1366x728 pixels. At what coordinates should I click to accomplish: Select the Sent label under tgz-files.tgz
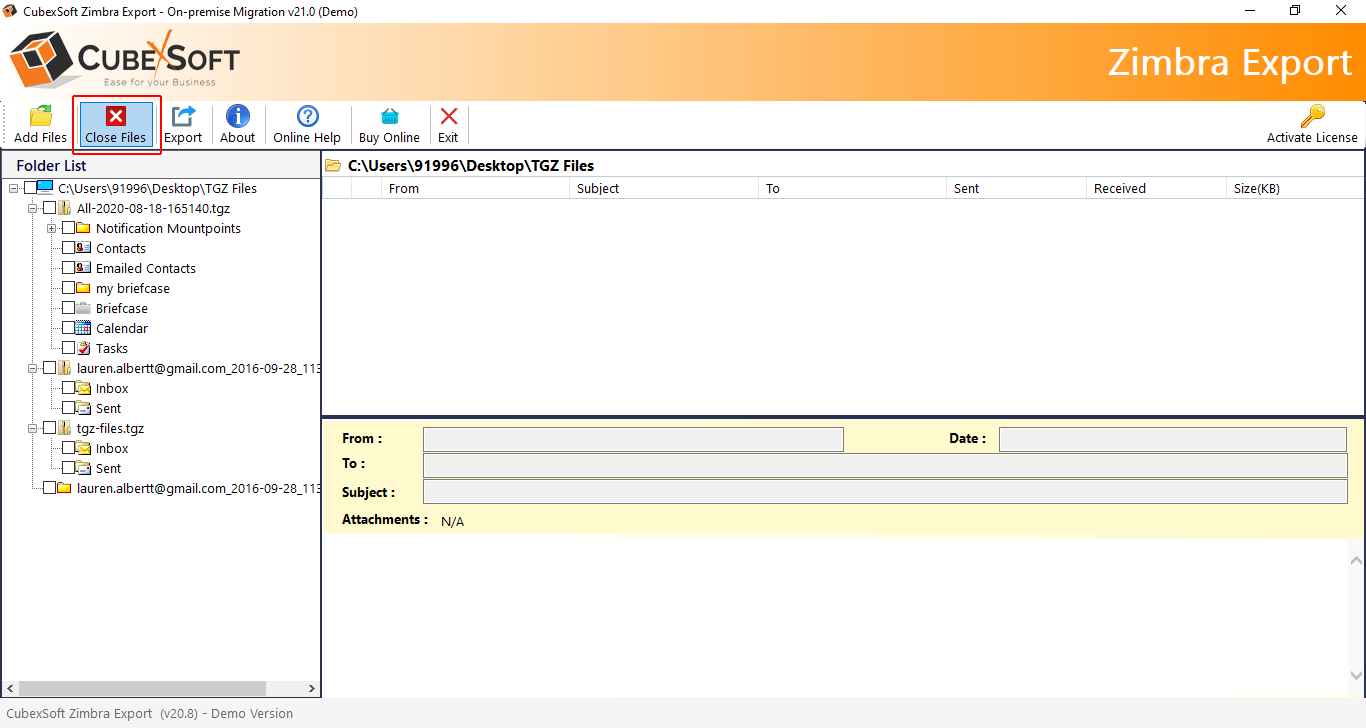pyautogui.click(x=108, y=468)
